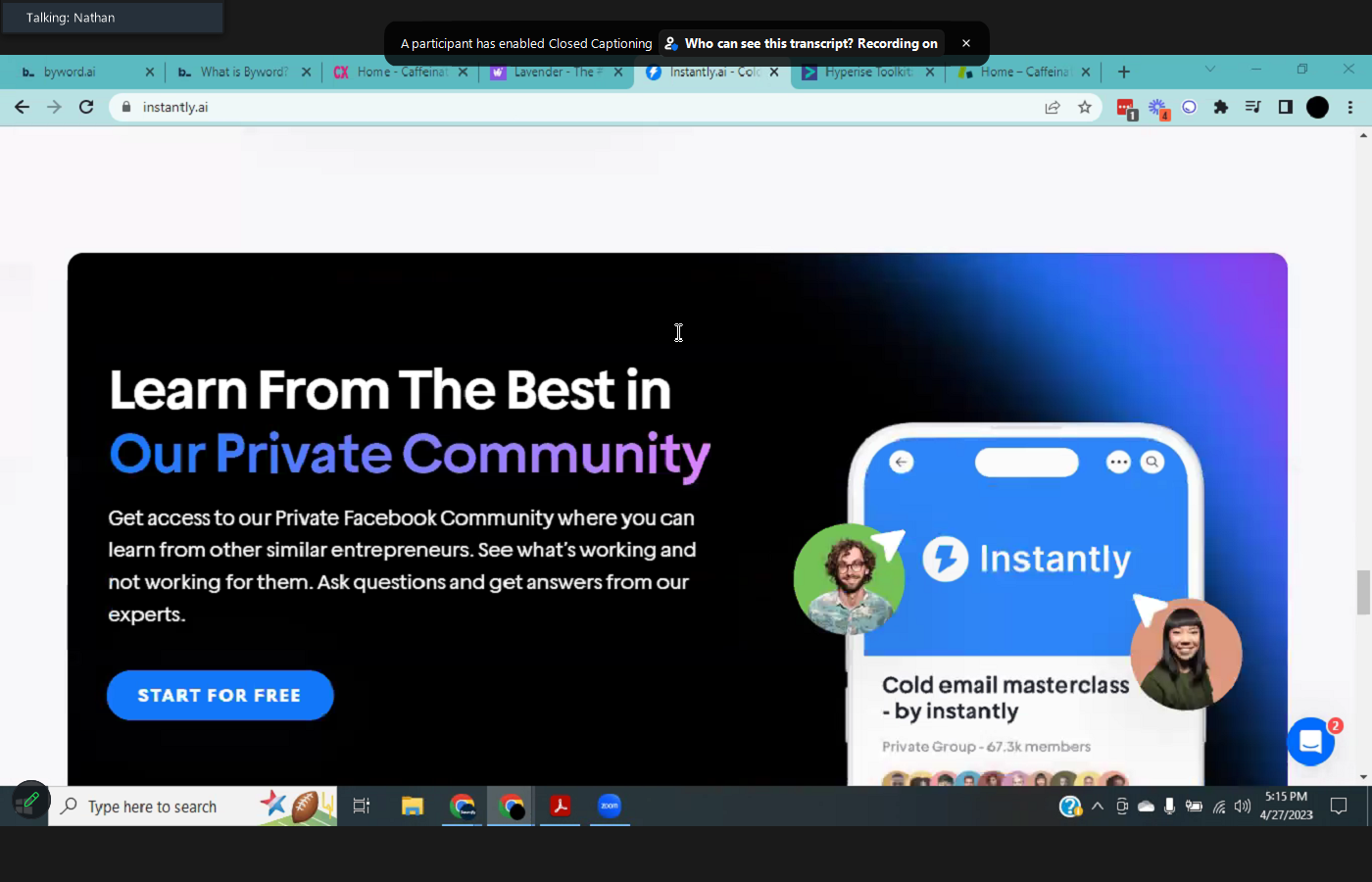Viewport: 1372px width, 882px height.
Task: Show hidden system tray icons
Action: [x=1097, y=807]
